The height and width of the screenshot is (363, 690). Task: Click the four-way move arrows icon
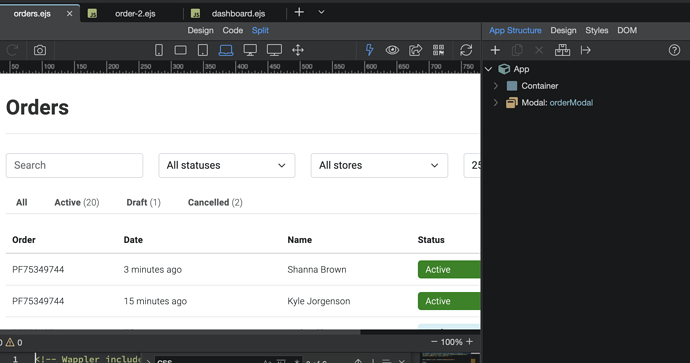point(298,50)
